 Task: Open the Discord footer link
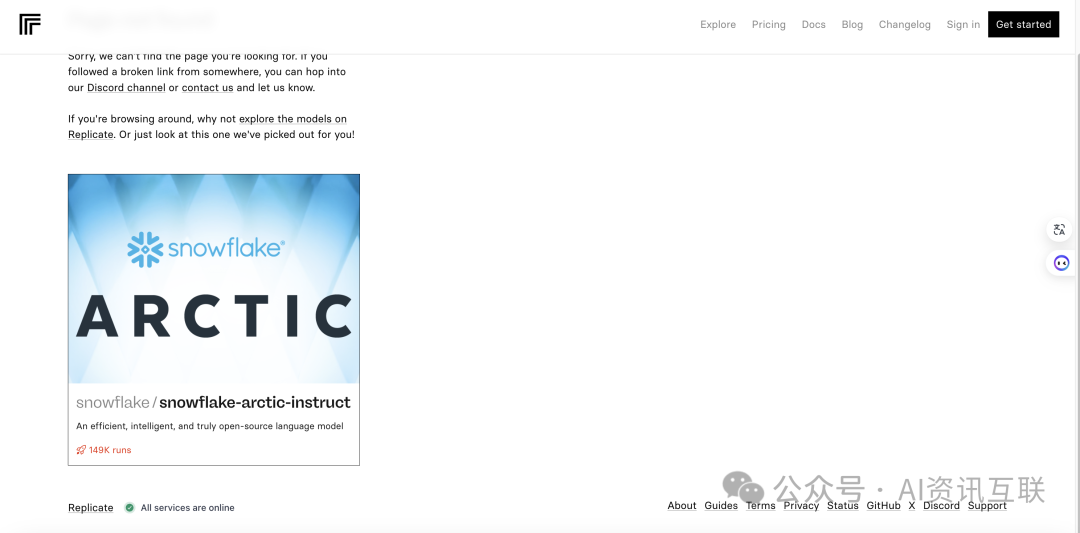coord(942,505)
